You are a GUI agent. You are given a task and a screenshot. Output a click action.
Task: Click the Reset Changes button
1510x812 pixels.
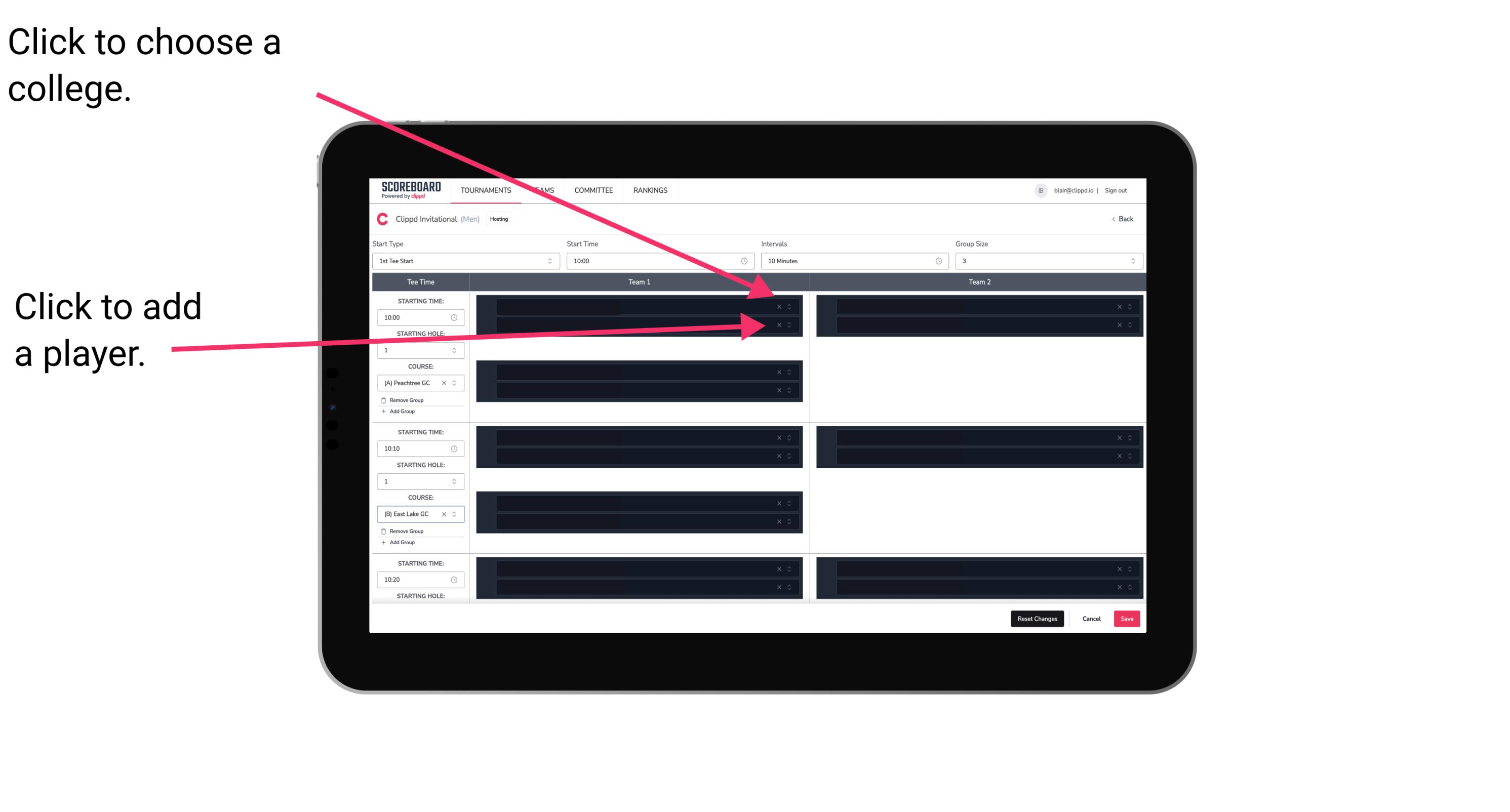coord(1037,618)
